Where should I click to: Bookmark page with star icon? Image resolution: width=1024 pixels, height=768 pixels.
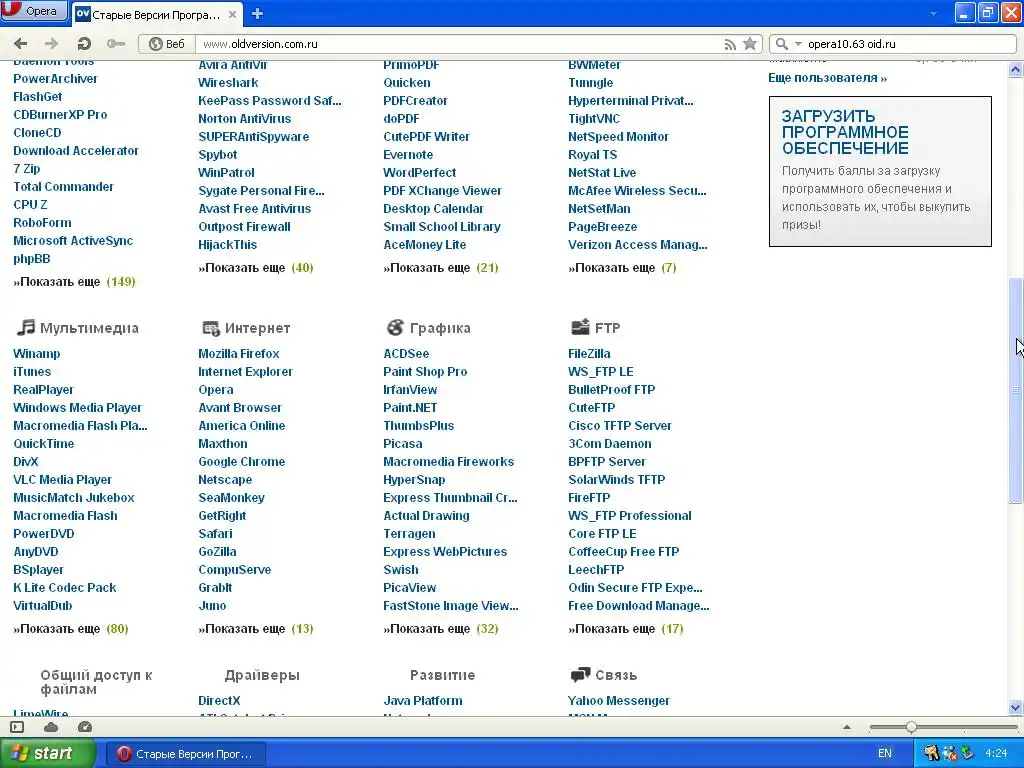click(750, 44)
